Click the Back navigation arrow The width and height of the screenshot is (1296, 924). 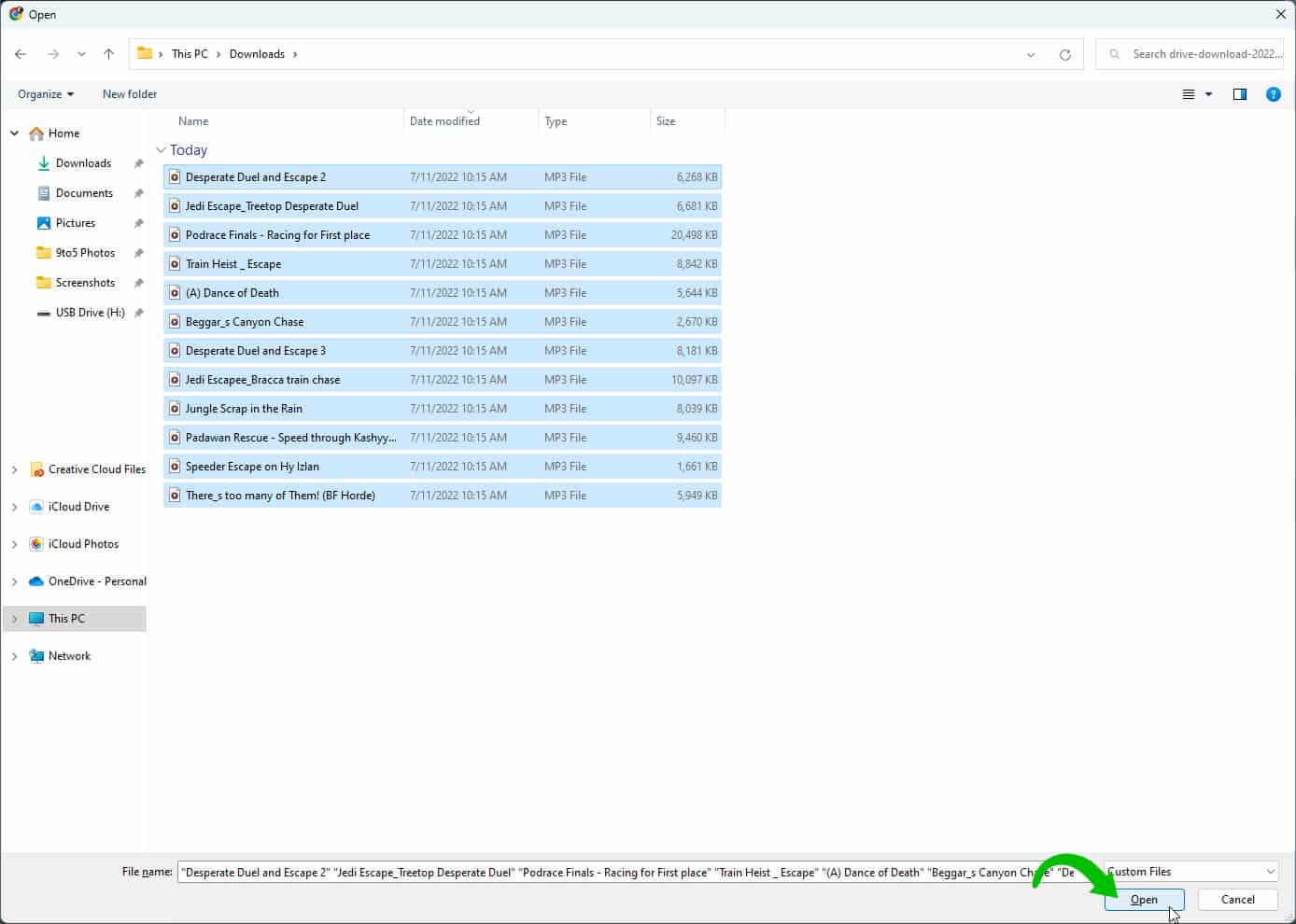tap(20, 54)
